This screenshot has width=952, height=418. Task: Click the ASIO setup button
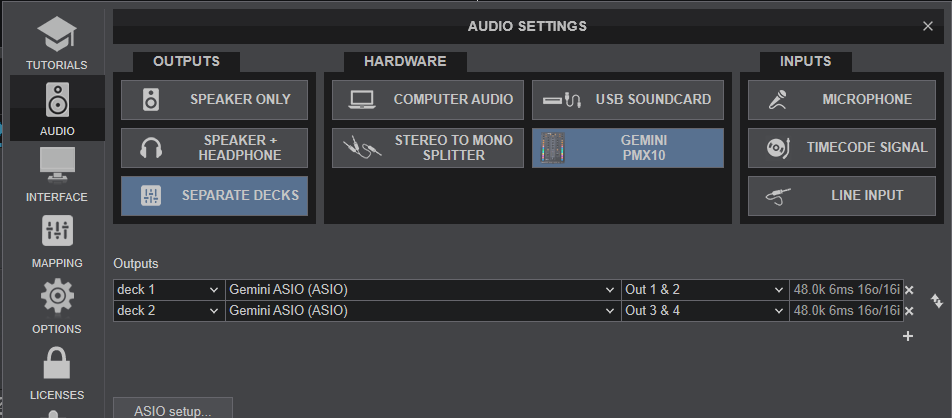pos(173,409)
